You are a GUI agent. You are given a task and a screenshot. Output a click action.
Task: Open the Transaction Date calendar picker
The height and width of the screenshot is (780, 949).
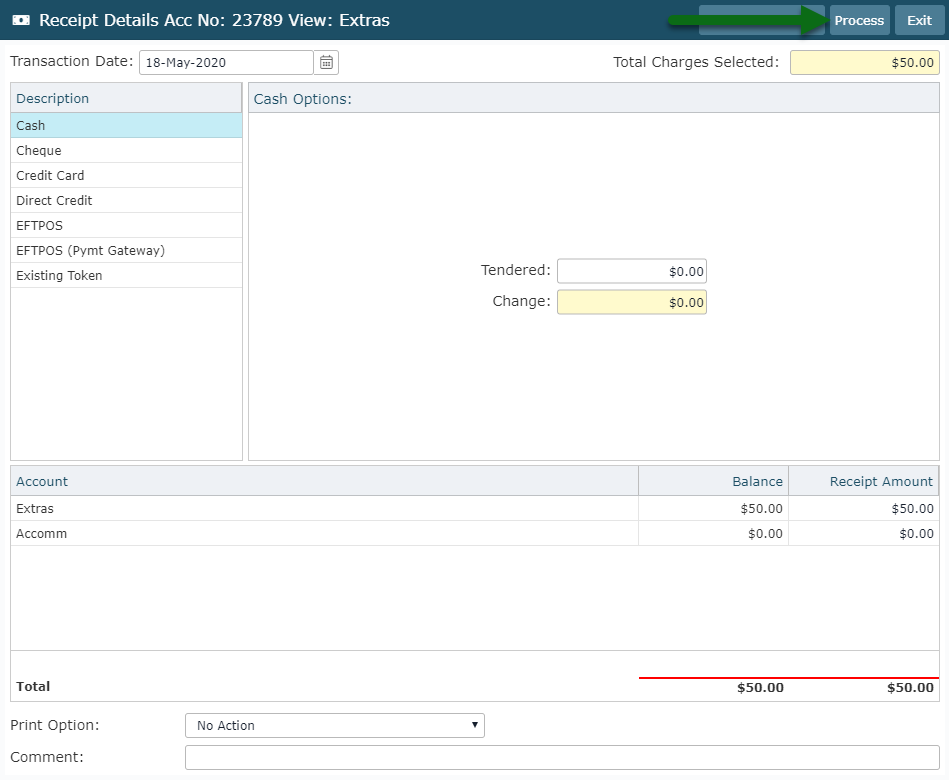(326, 62)
